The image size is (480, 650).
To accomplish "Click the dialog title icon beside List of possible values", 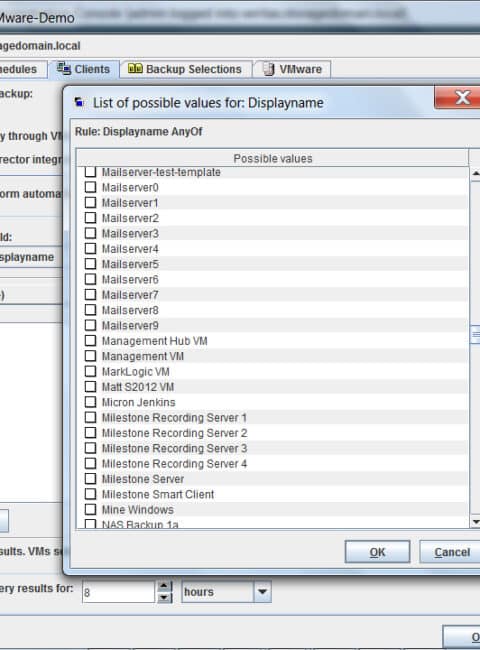I will (x=79, y=102).
